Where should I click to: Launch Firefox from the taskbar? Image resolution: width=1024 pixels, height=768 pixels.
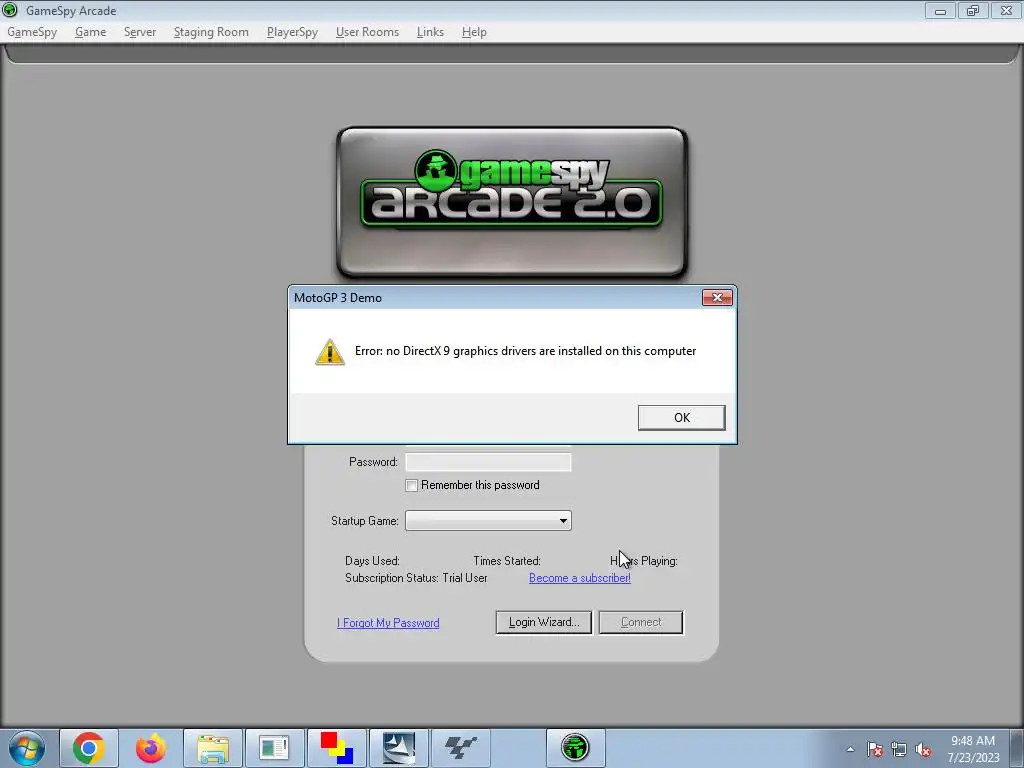[151, 748]
